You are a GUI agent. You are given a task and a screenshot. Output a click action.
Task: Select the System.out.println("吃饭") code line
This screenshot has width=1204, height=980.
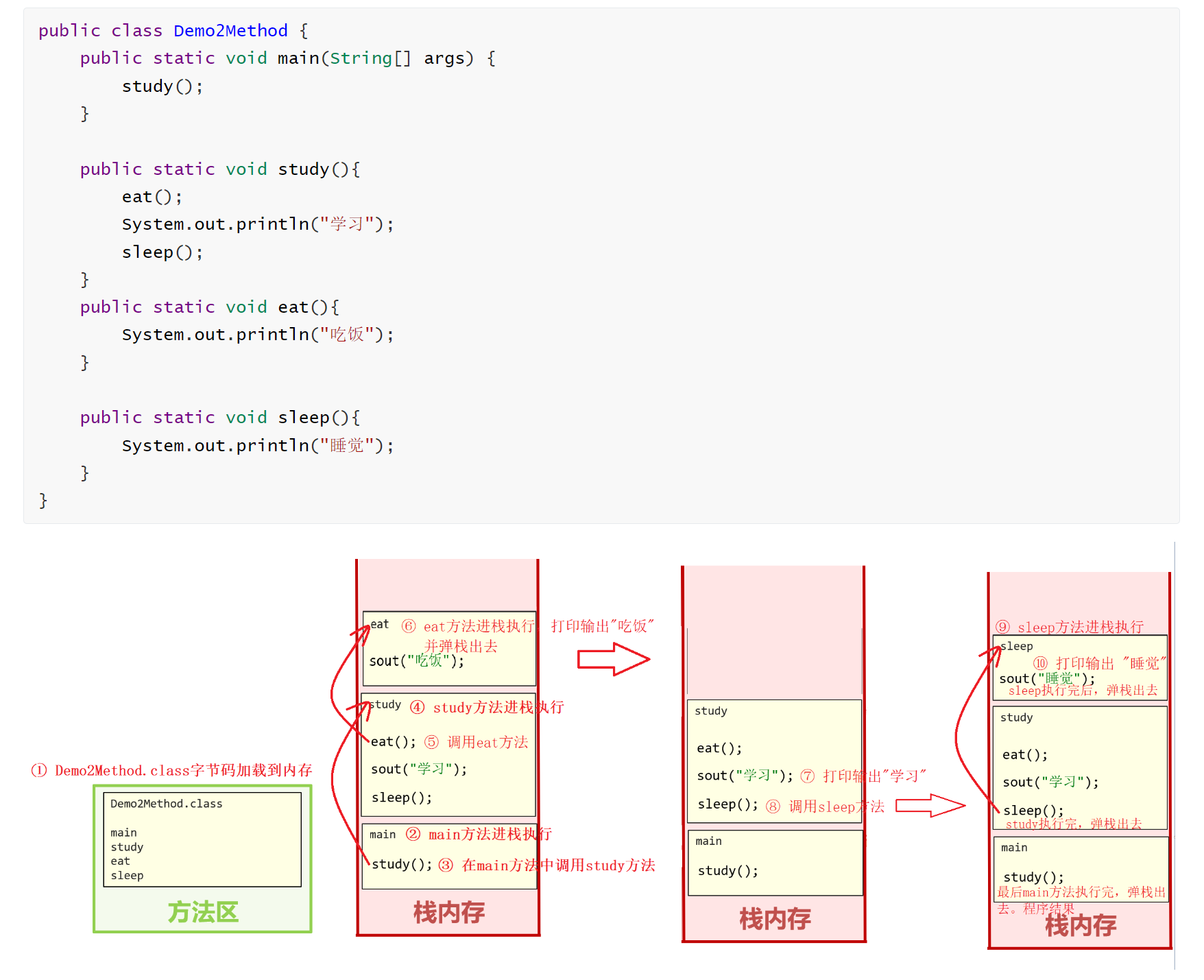(x=258, y=335)
